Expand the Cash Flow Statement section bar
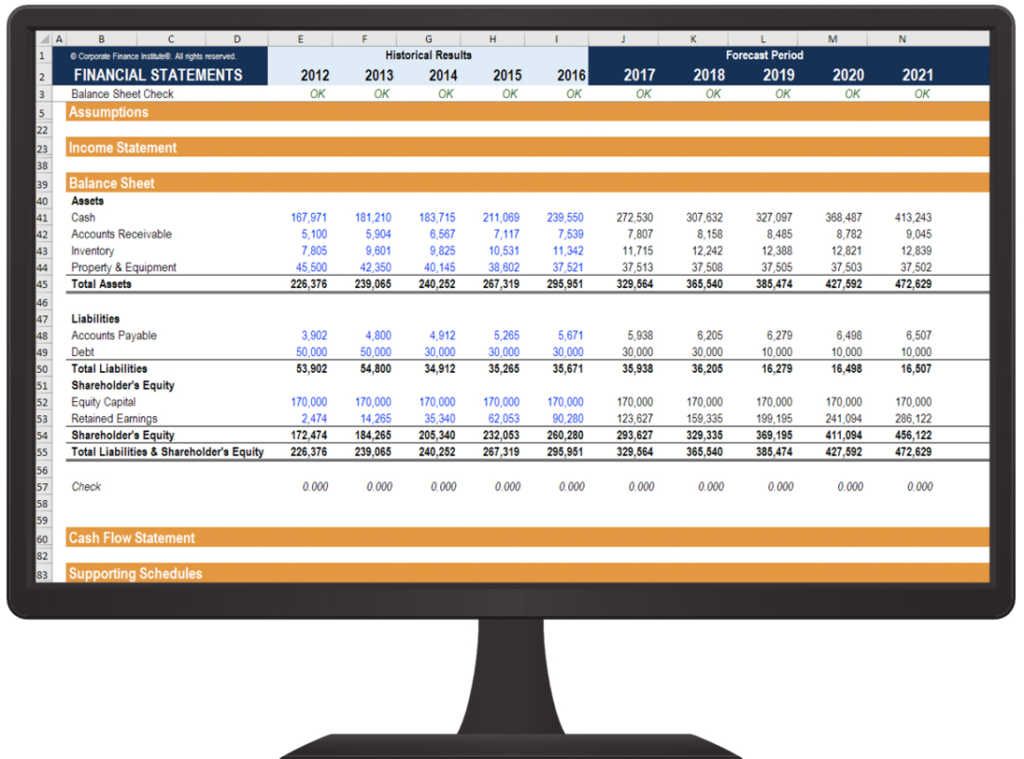 click(131, 538)
